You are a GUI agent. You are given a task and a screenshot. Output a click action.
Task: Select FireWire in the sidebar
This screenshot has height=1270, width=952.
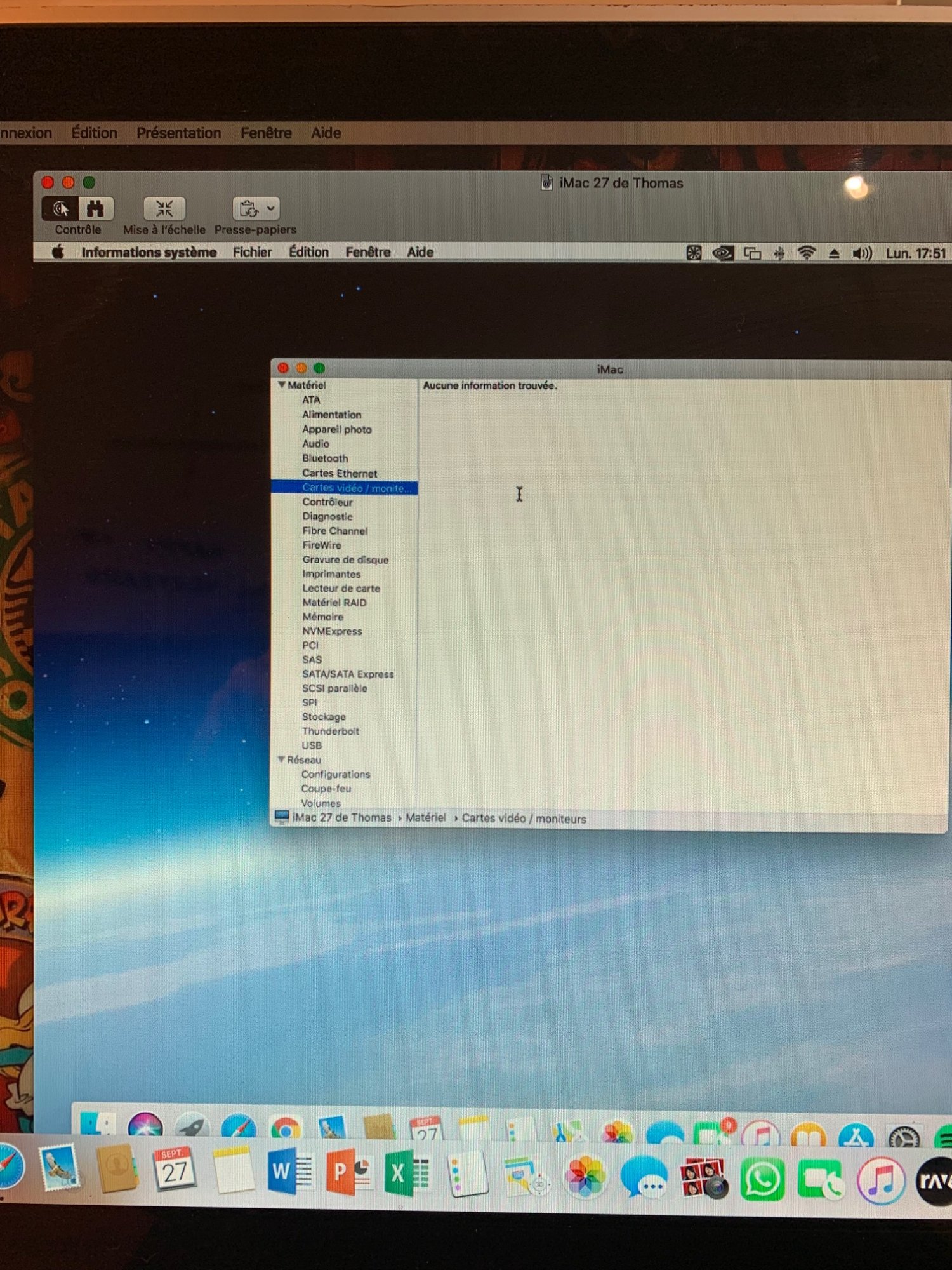tap(322, 545)
